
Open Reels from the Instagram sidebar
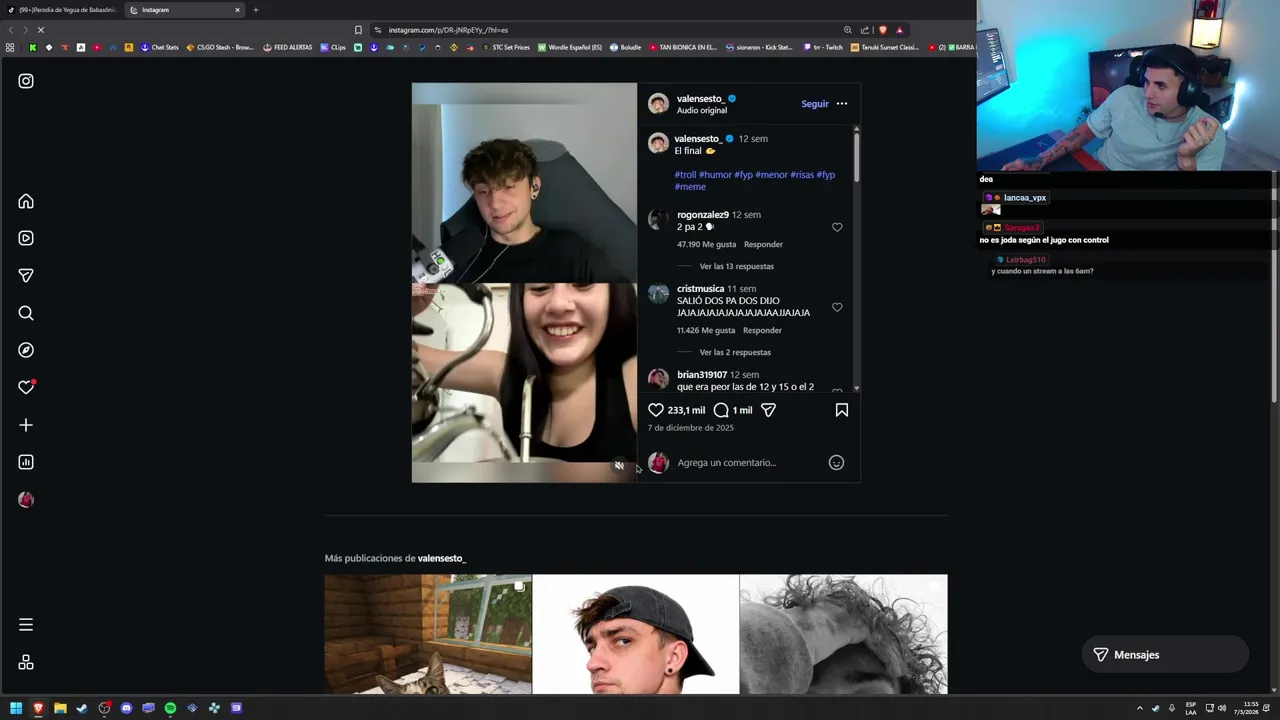(26, 238)
